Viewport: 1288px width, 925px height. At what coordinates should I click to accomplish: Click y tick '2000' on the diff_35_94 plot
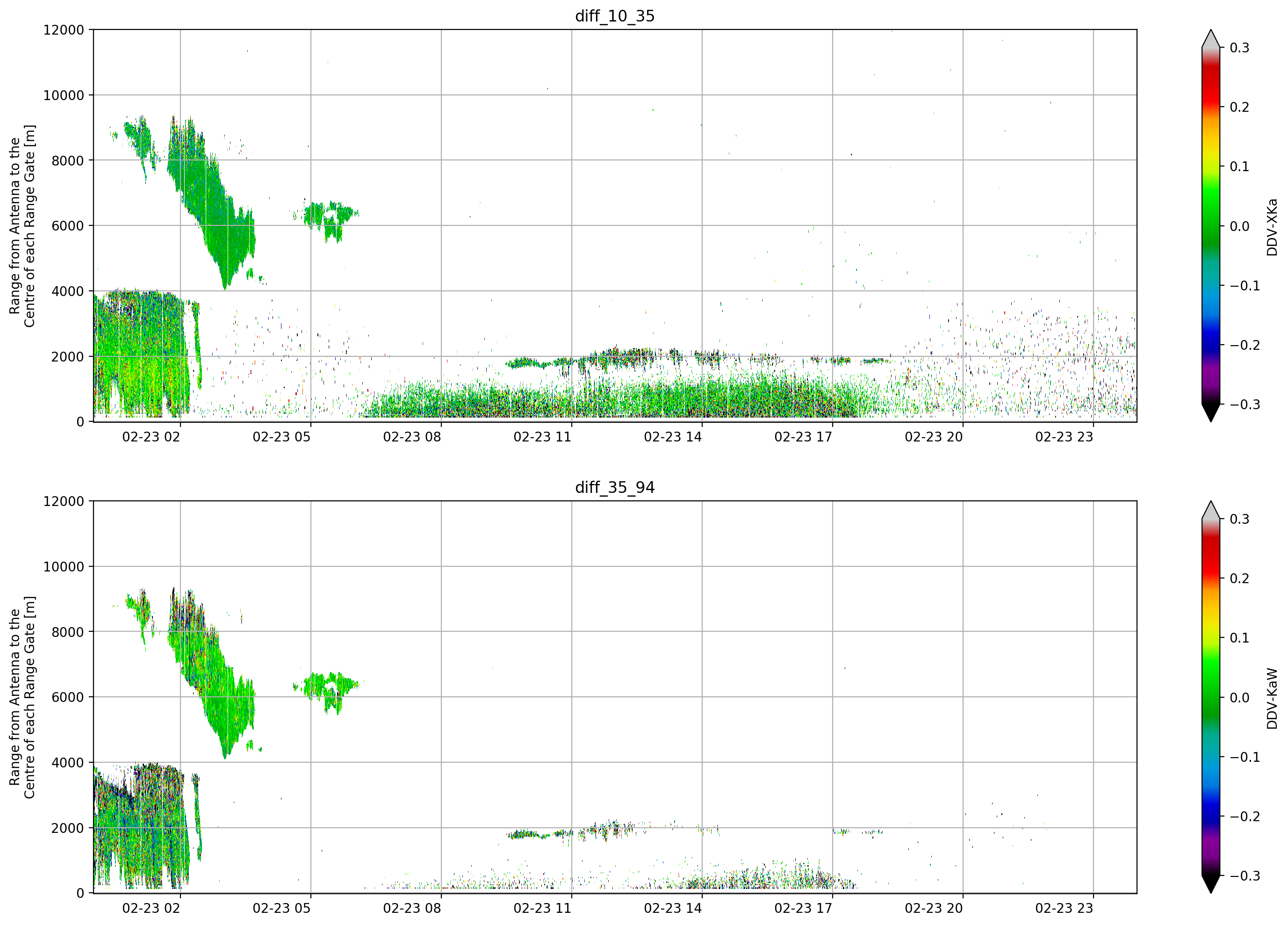[68, 828]
